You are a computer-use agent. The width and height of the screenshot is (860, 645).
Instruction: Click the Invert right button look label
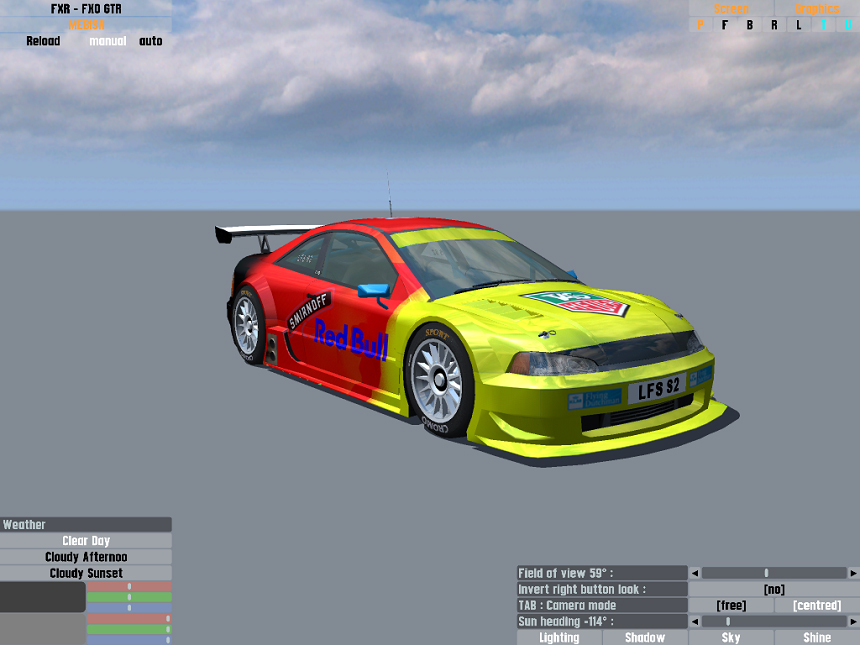602,590
